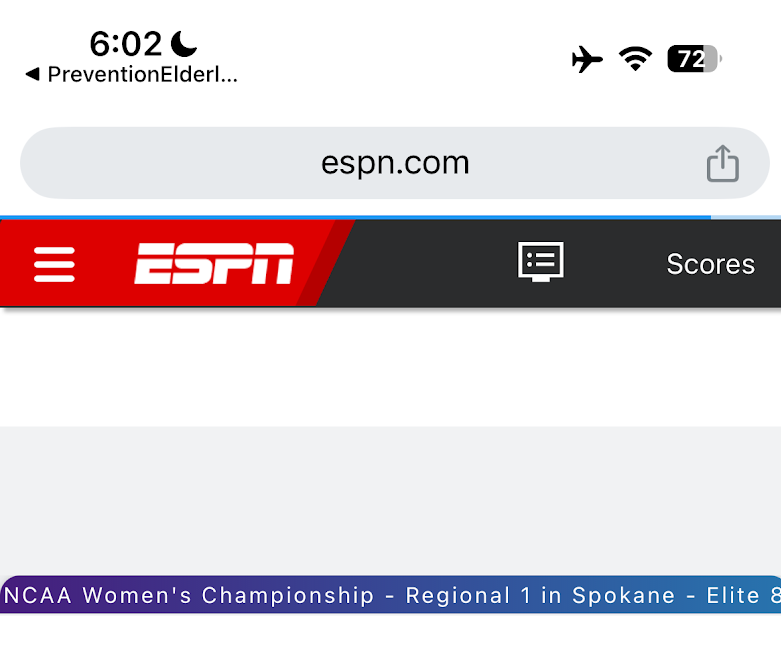Tap the ESPN logo
Viewport: 781px width, 656px height.
[x=214, y=264]
